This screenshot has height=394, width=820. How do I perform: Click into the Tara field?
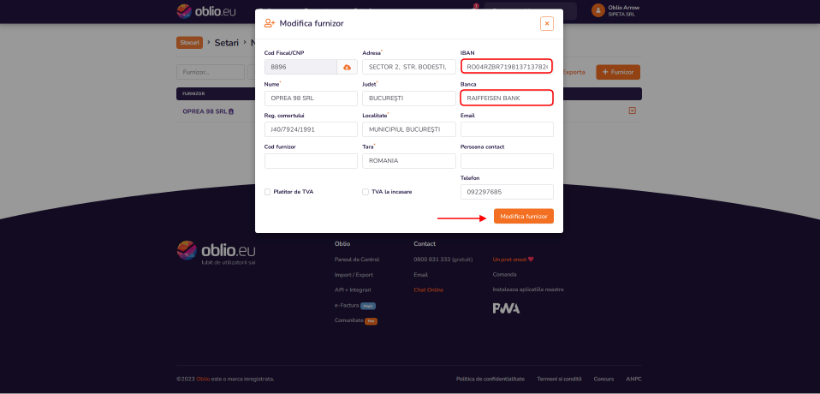tap(409, 161)
